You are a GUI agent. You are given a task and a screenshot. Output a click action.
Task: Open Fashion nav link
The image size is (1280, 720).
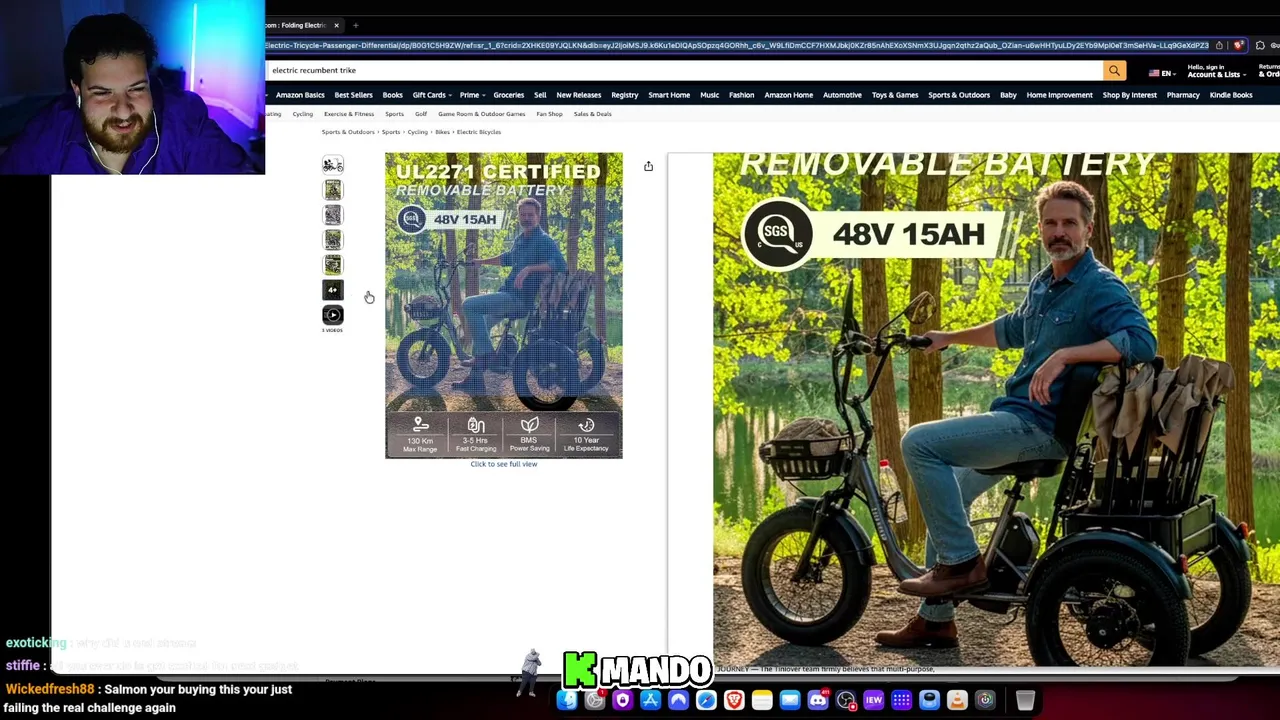741,95
